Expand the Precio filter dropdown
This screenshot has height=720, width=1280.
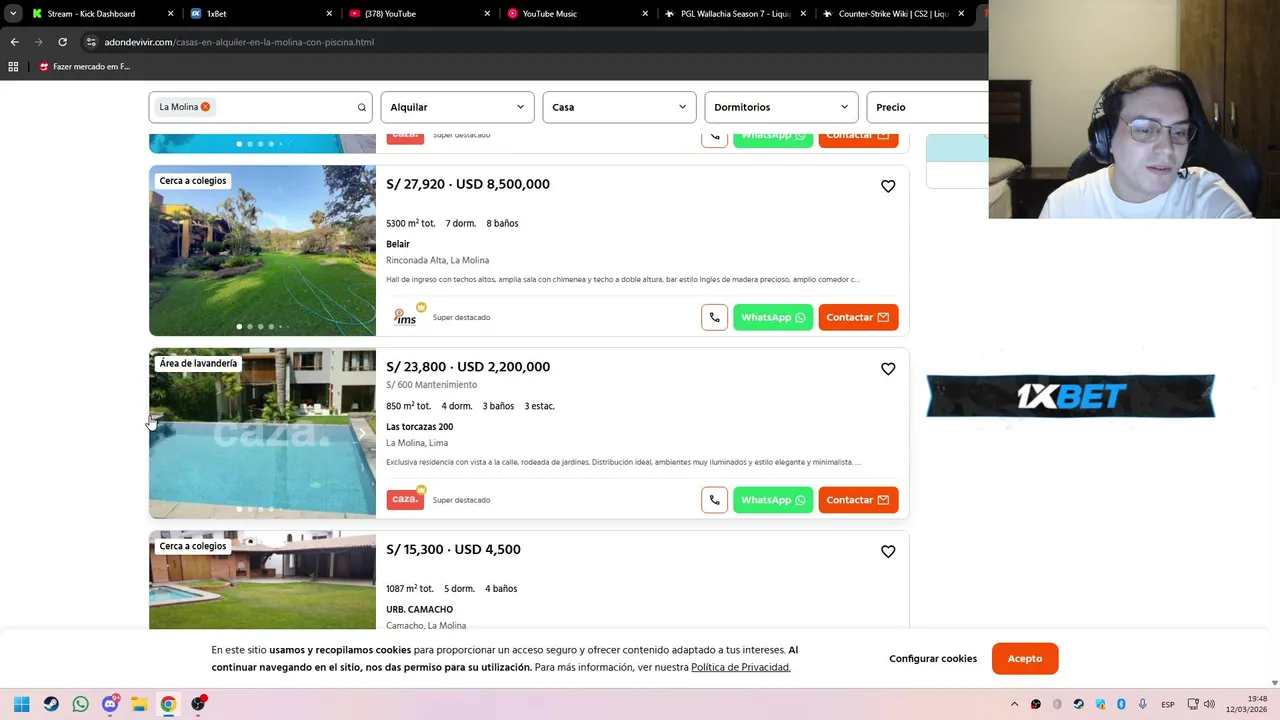click(927, 107)
